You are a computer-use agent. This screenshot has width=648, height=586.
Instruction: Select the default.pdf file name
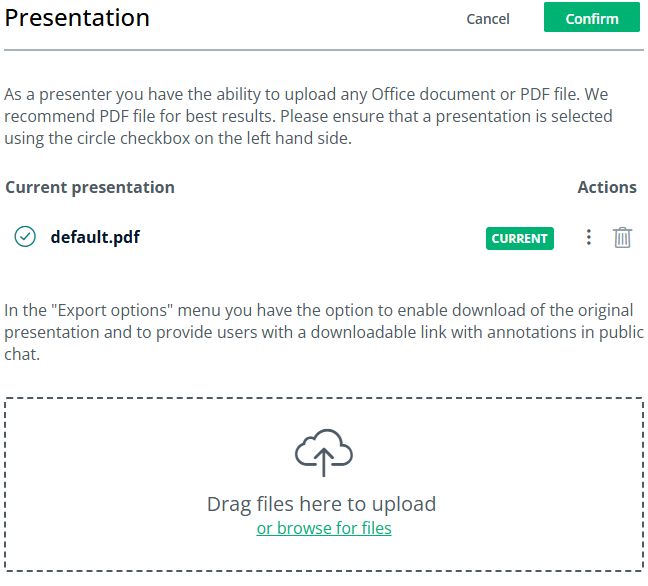(95, 237)
